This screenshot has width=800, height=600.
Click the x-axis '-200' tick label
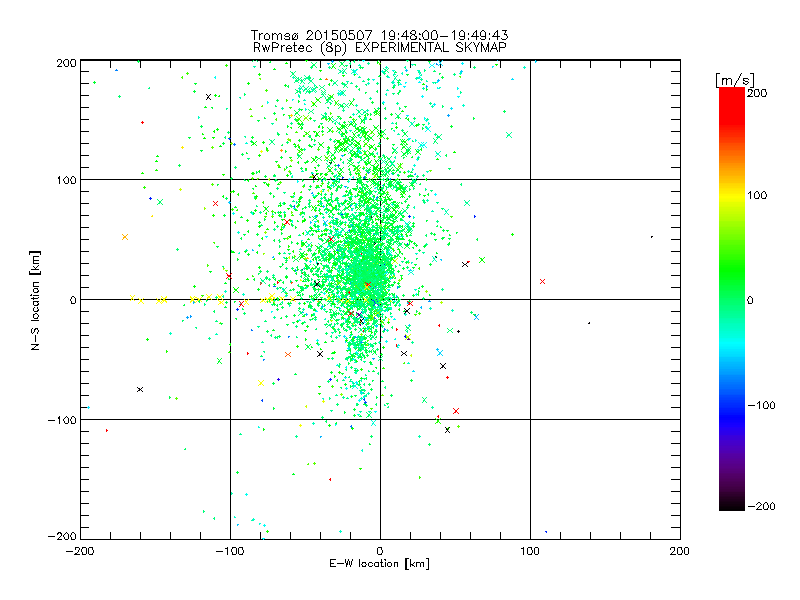tap(81, 551)
